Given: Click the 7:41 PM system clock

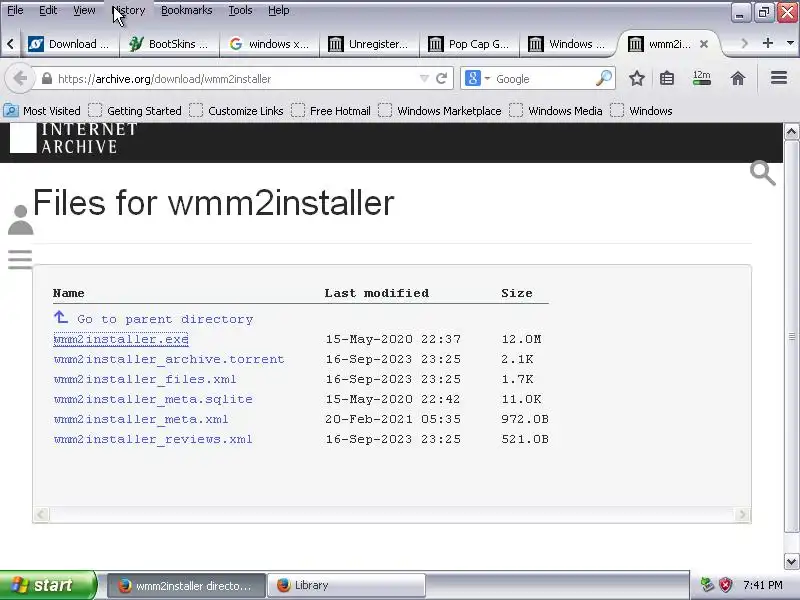Looking at the screenshot, I should pos(763,585).
